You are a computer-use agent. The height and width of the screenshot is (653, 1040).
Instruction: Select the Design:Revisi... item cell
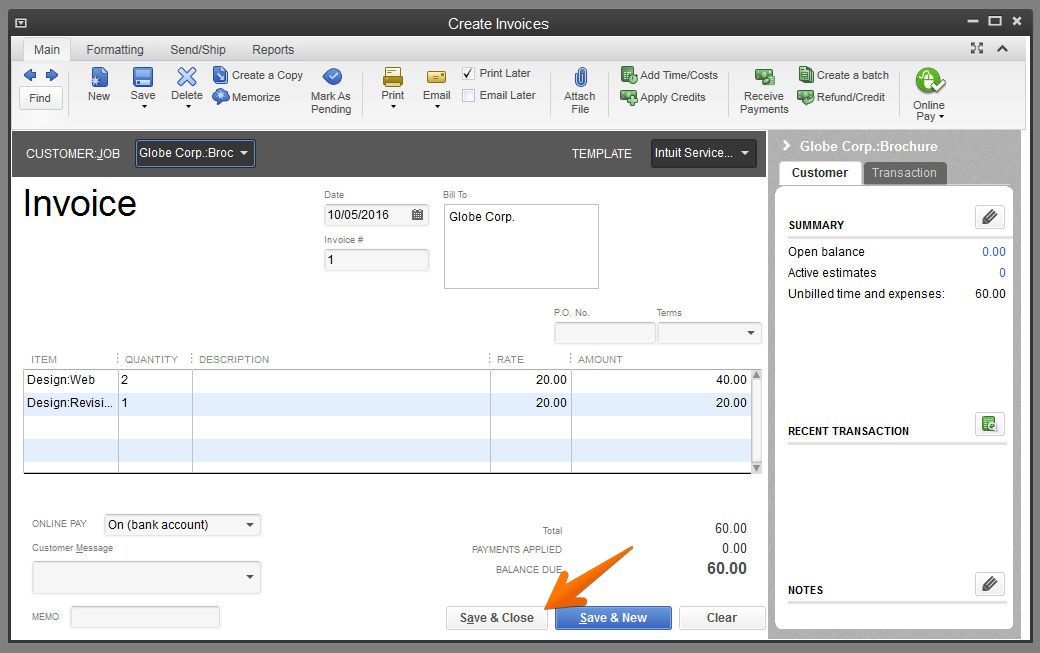click(x=71, y=403)
